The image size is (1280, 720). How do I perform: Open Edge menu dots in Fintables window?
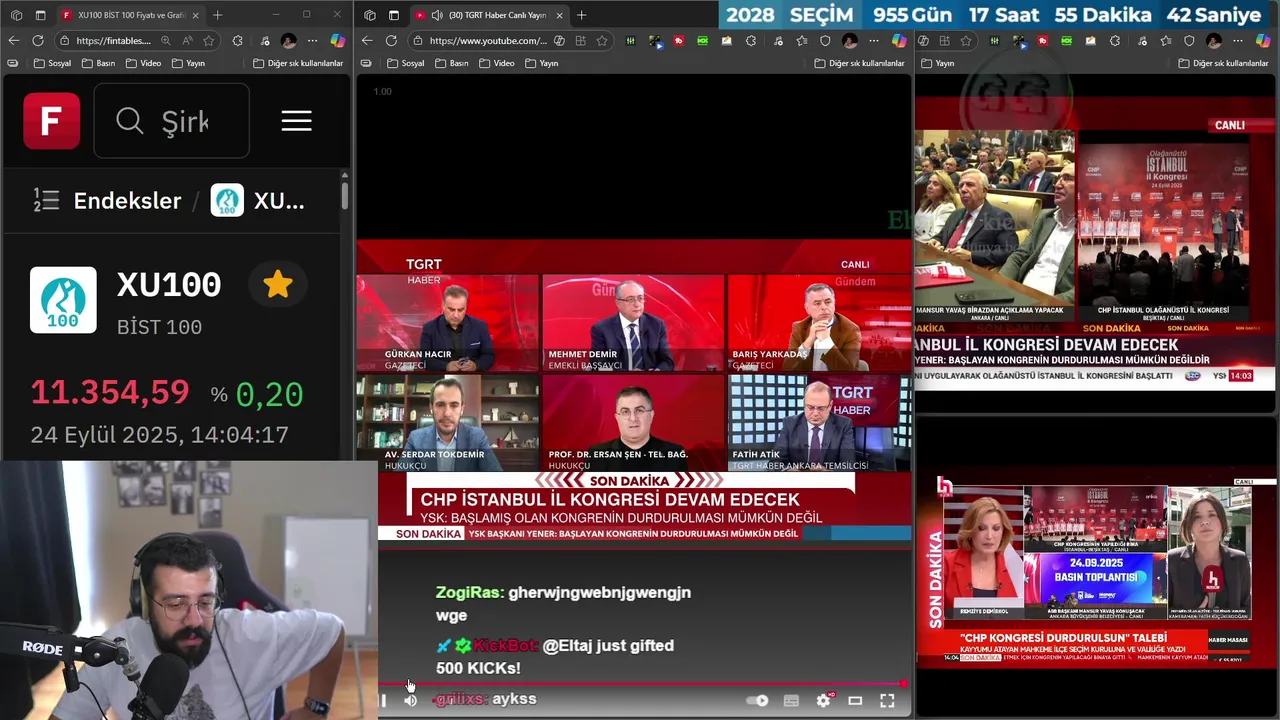point(312,41)
